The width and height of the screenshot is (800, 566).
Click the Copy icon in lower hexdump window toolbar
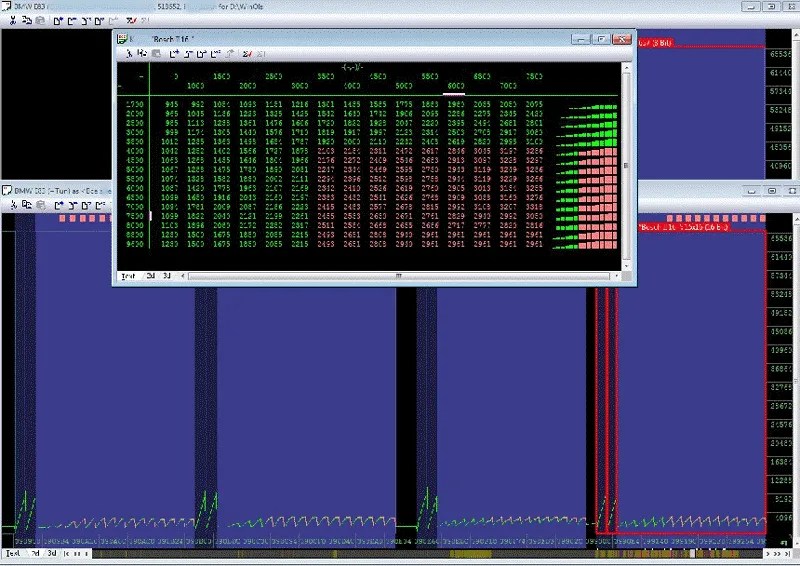point(27,205)
